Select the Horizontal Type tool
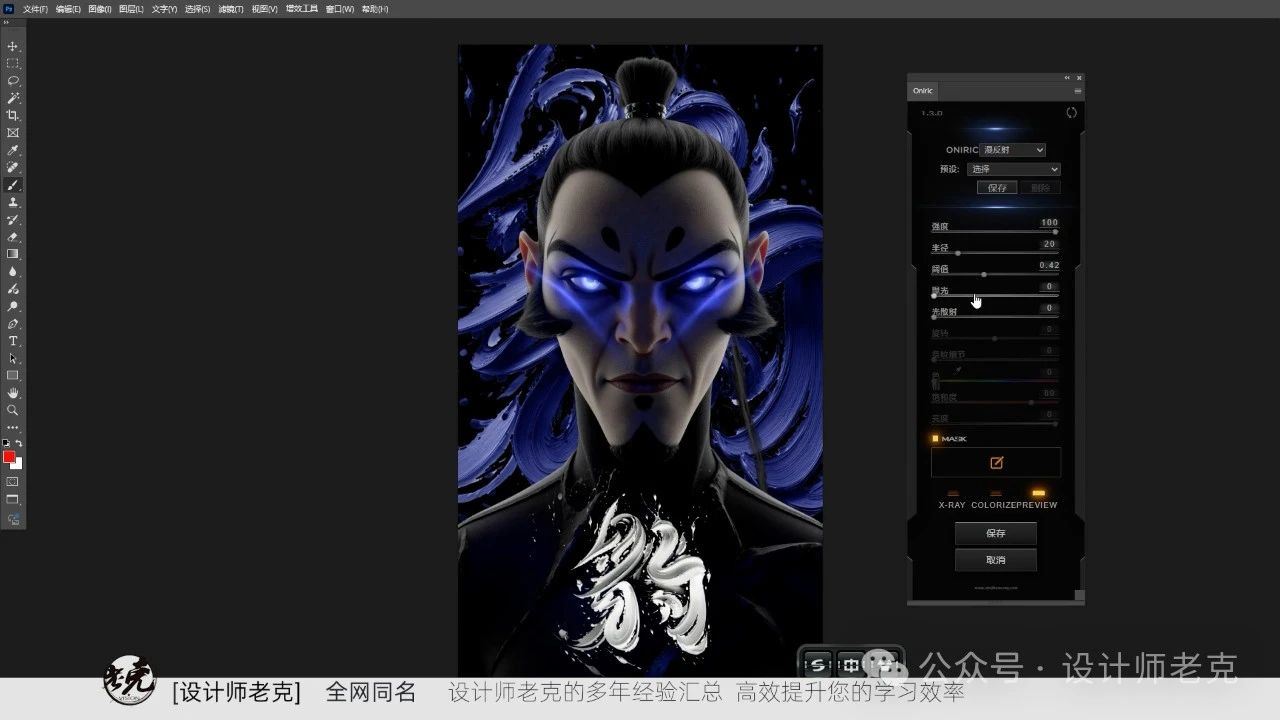This screenshot has width=1280, height=720. click(13, 341)
